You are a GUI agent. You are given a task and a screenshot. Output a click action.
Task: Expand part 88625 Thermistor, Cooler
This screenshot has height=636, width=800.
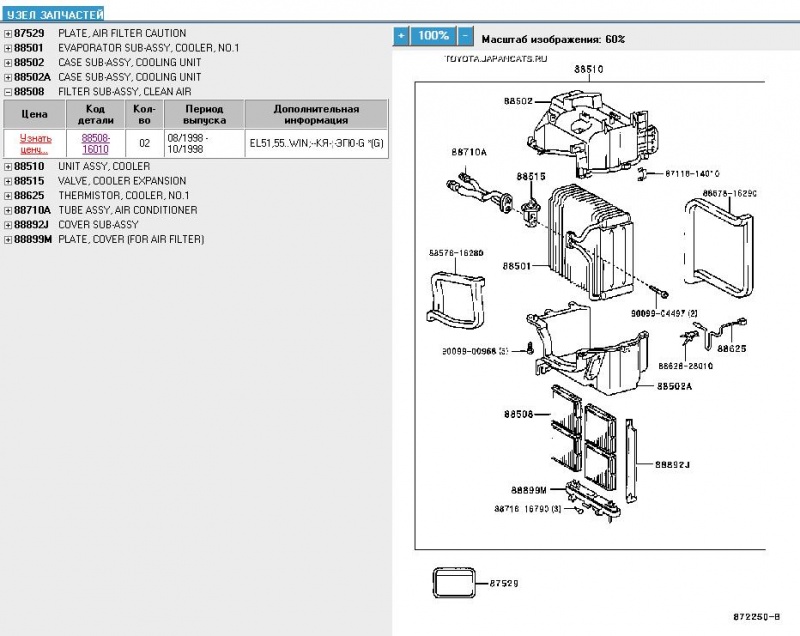tap(8, 196)
